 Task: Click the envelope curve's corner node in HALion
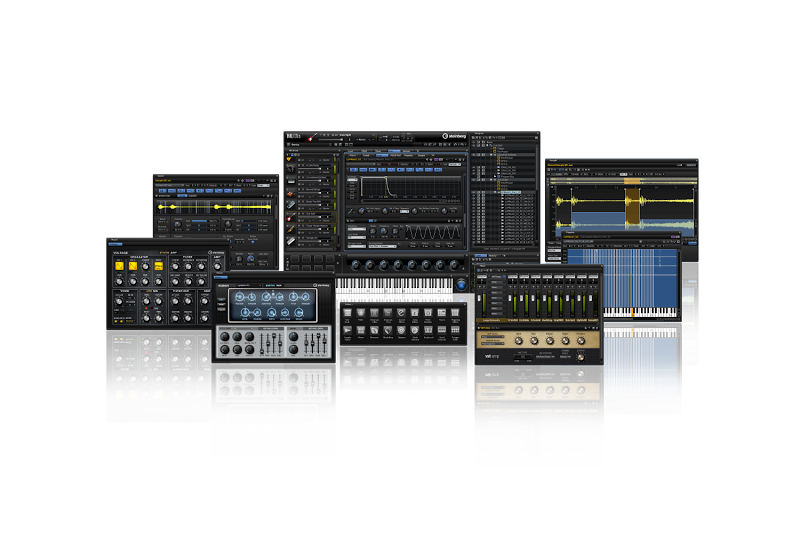(386, 177)
